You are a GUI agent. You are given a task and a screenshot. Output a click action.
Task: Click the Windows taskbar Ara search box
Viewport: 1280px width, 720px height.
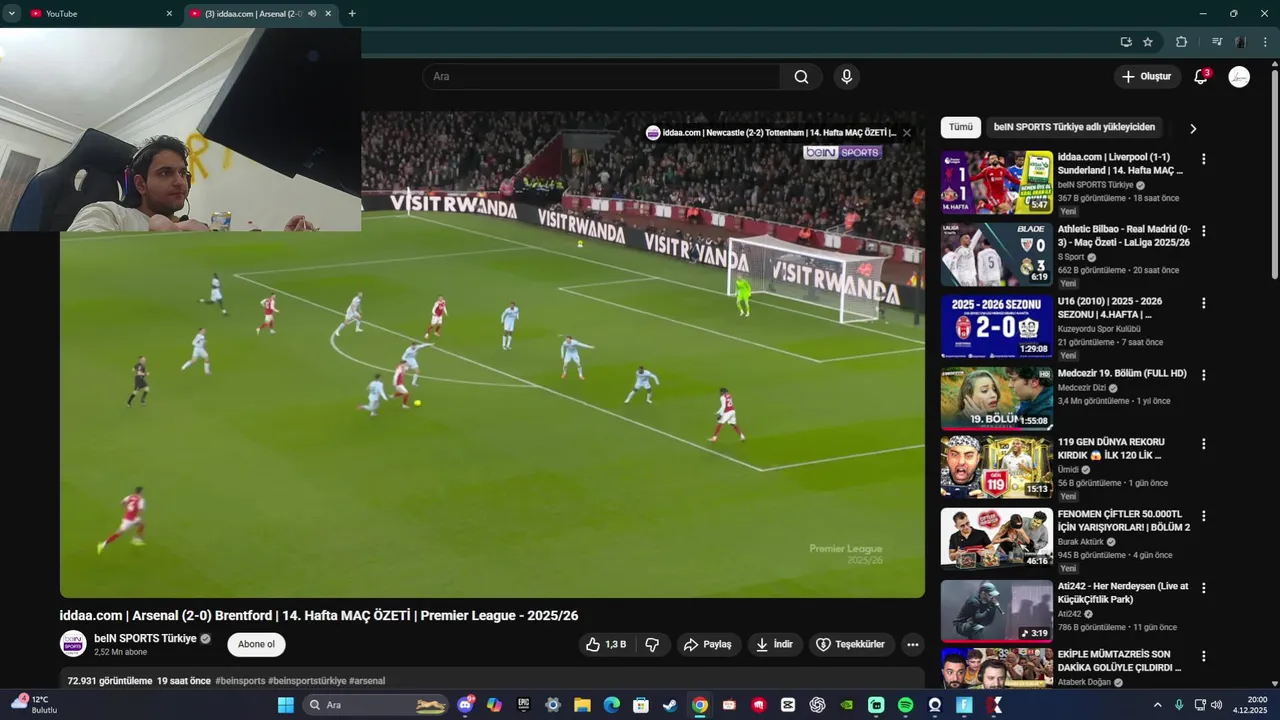[375, 705]
